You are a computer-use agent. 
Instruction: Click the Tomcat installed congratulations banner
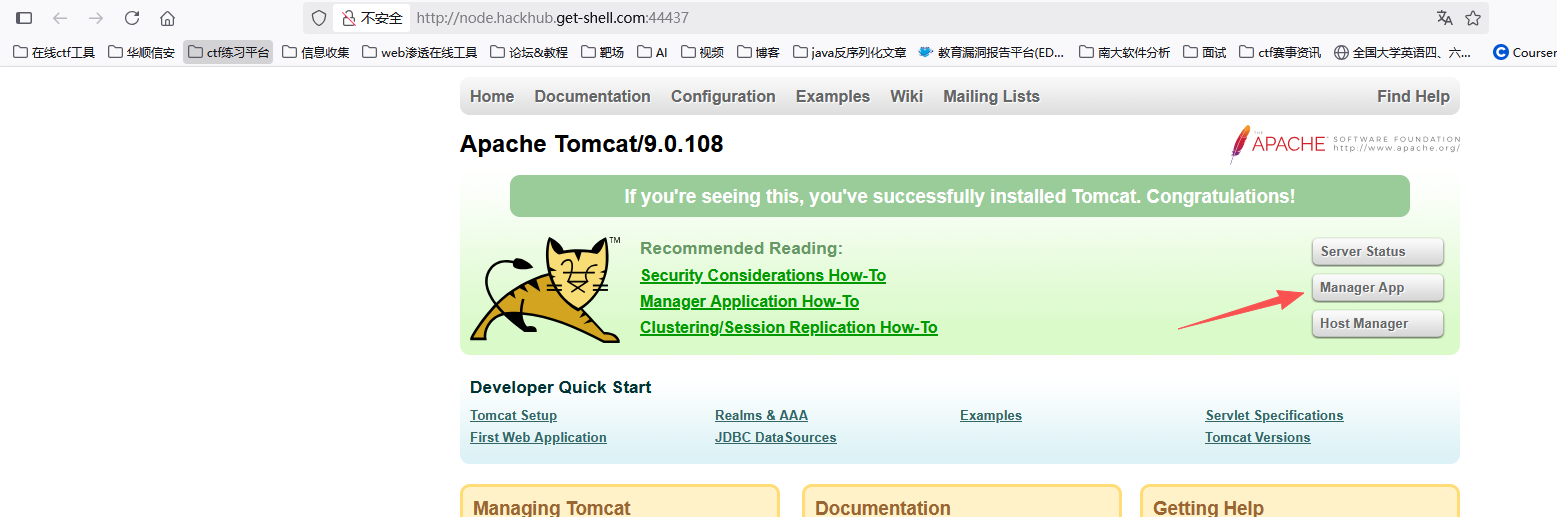point(959,196)
